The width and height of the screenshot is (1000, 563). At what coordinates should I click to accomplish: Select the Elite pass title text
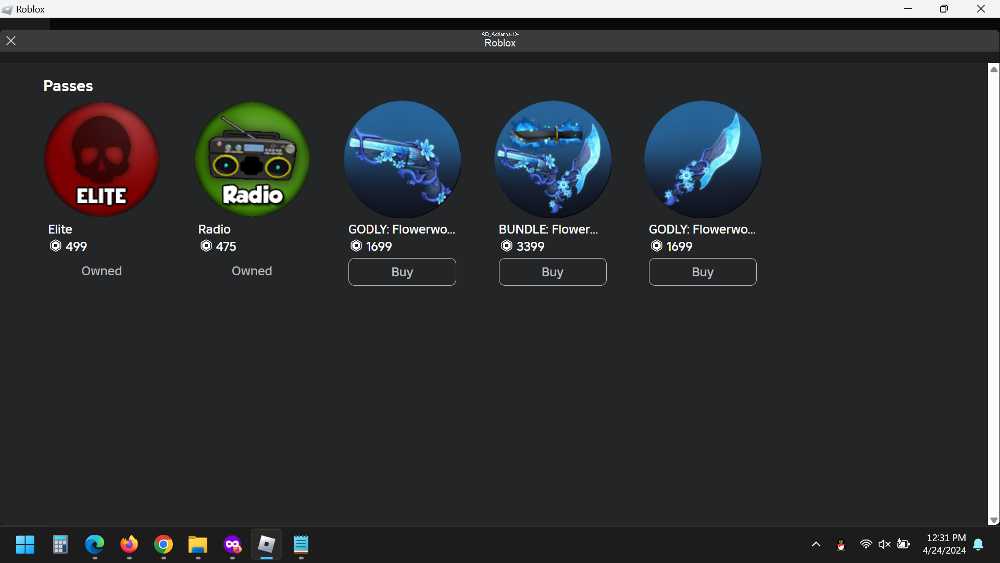click(x=60, y=230)
